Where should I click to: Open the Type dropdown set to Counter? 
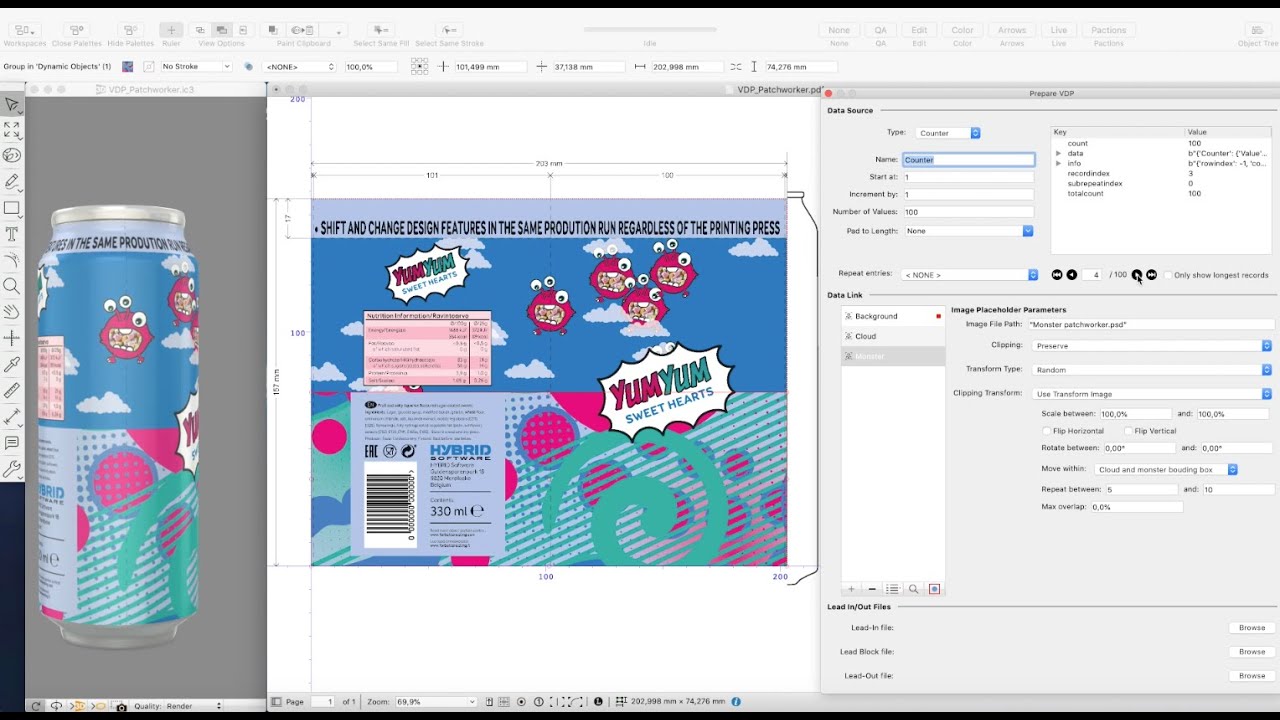[948, 133]
